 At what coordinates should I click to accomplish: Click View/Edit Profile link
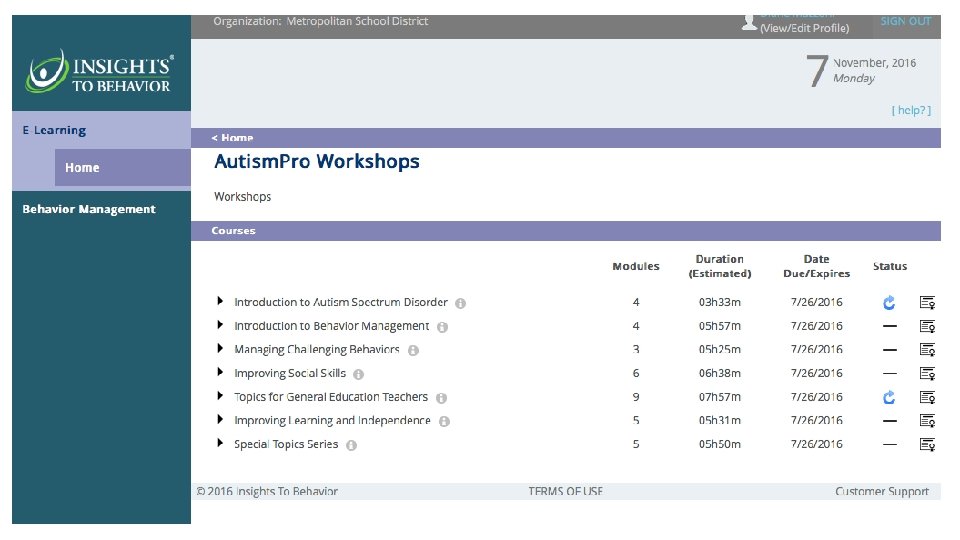[x=804, y=28]
